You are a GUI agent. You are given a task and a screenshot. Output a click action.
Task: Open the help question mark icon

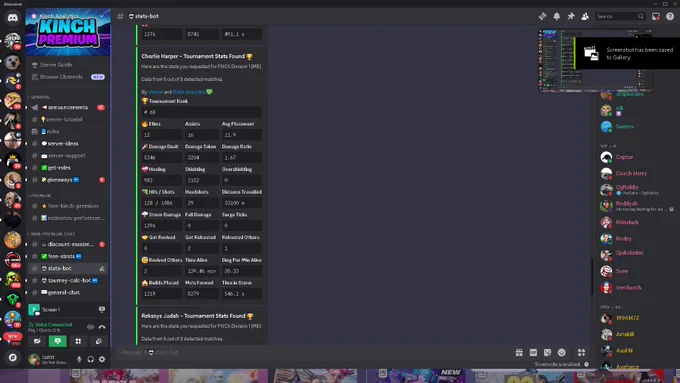(x=670, y=16)
